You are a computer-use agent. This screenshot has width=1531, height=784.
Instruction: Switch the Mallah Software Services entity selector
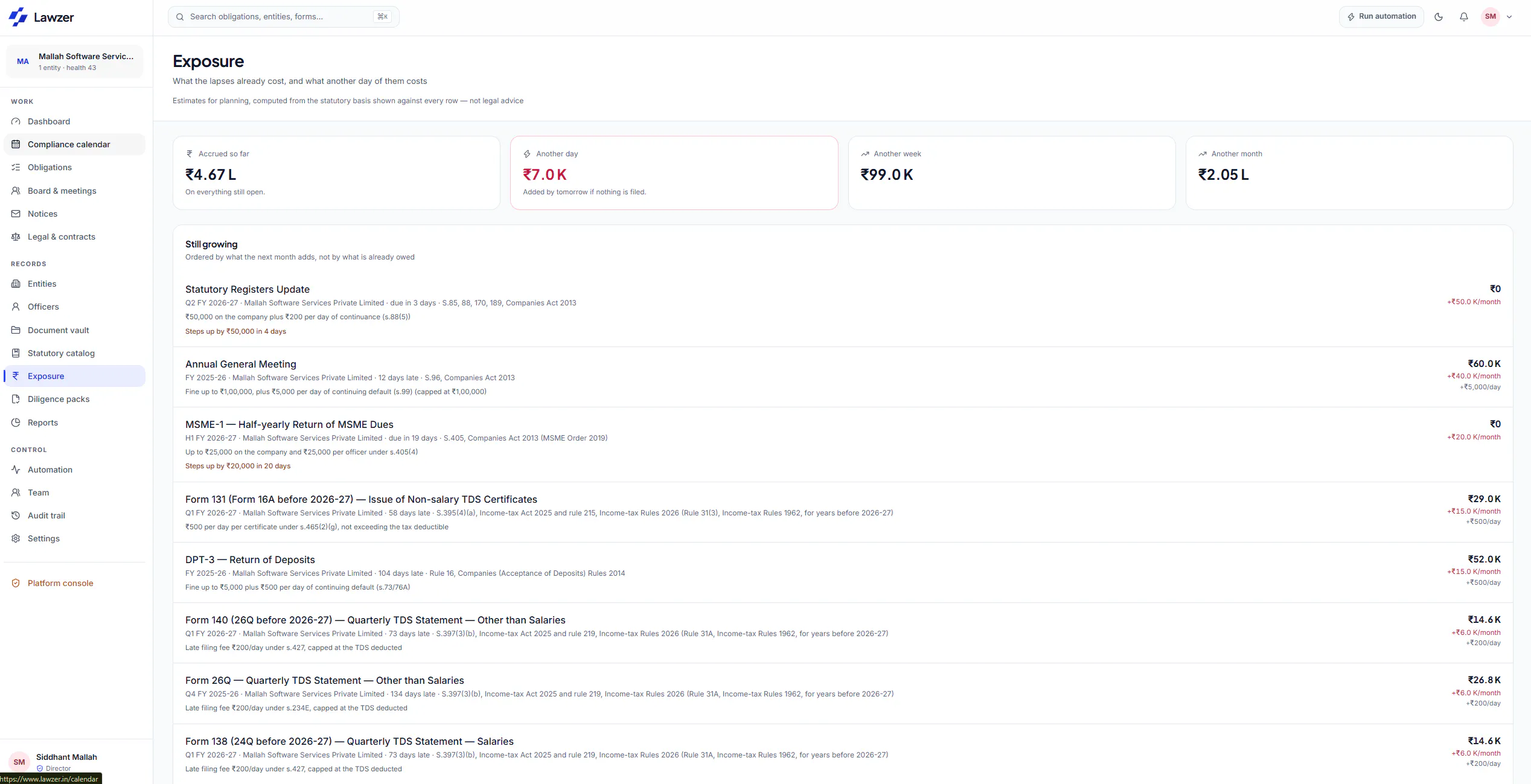point(75,62)
